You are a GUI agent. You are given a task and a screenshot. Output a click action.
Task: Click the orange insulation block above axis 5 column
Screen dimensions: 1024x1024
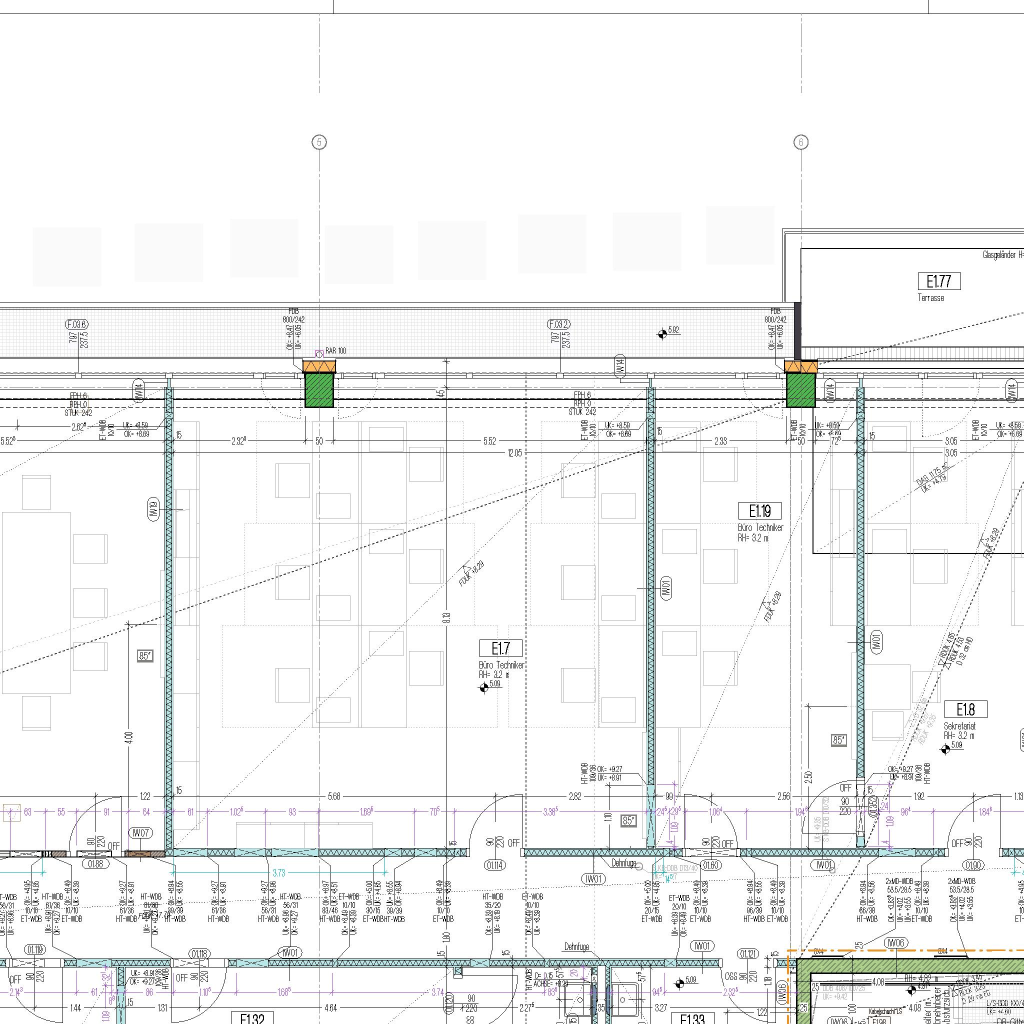coord(319,367)
